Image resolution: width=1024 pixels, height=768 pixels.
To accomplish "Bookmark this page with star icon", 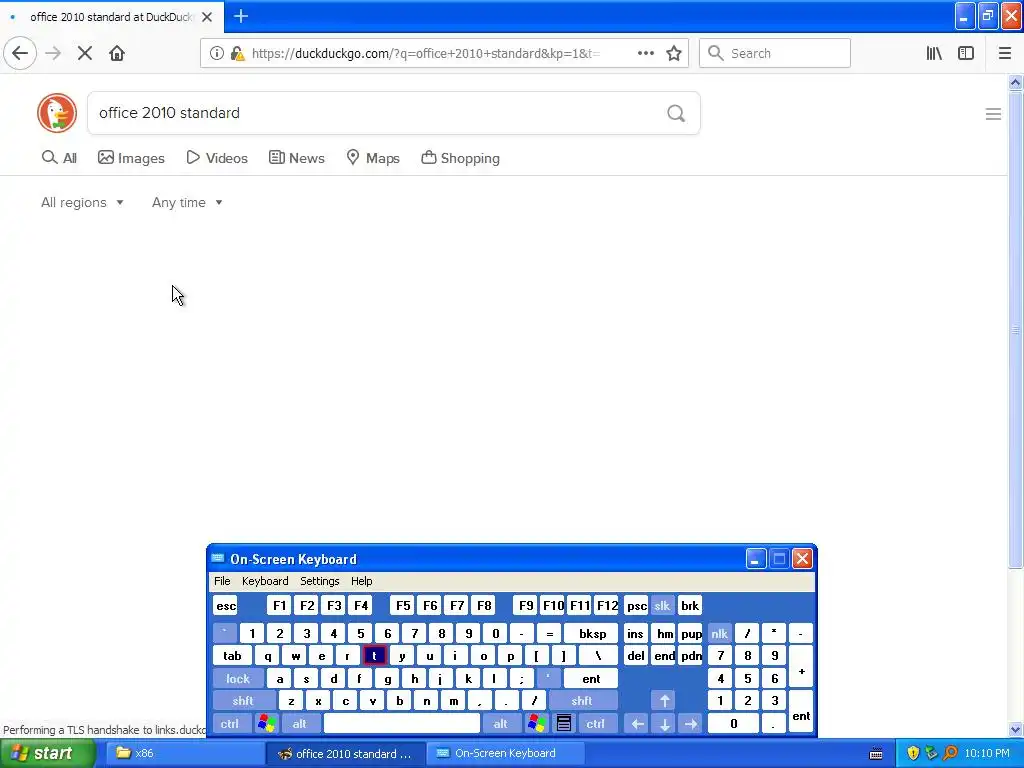I will tap(674, 54).
